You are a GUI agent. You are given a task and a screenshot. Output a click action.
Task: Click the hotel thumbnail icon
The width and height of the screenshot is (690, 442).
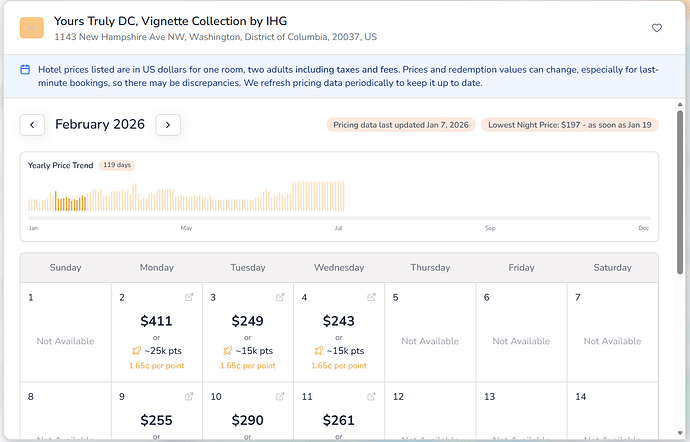(x=32, y=28)
